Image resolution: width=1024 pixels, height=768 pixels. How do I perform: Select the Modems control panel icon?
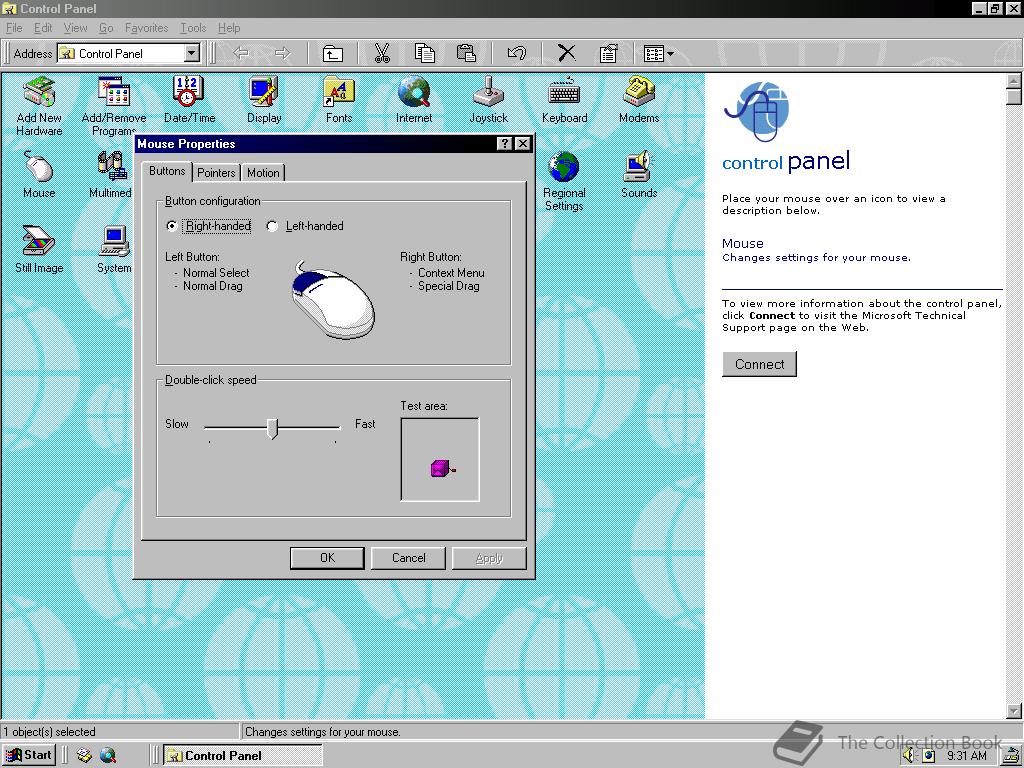click(x=639, y=100)
